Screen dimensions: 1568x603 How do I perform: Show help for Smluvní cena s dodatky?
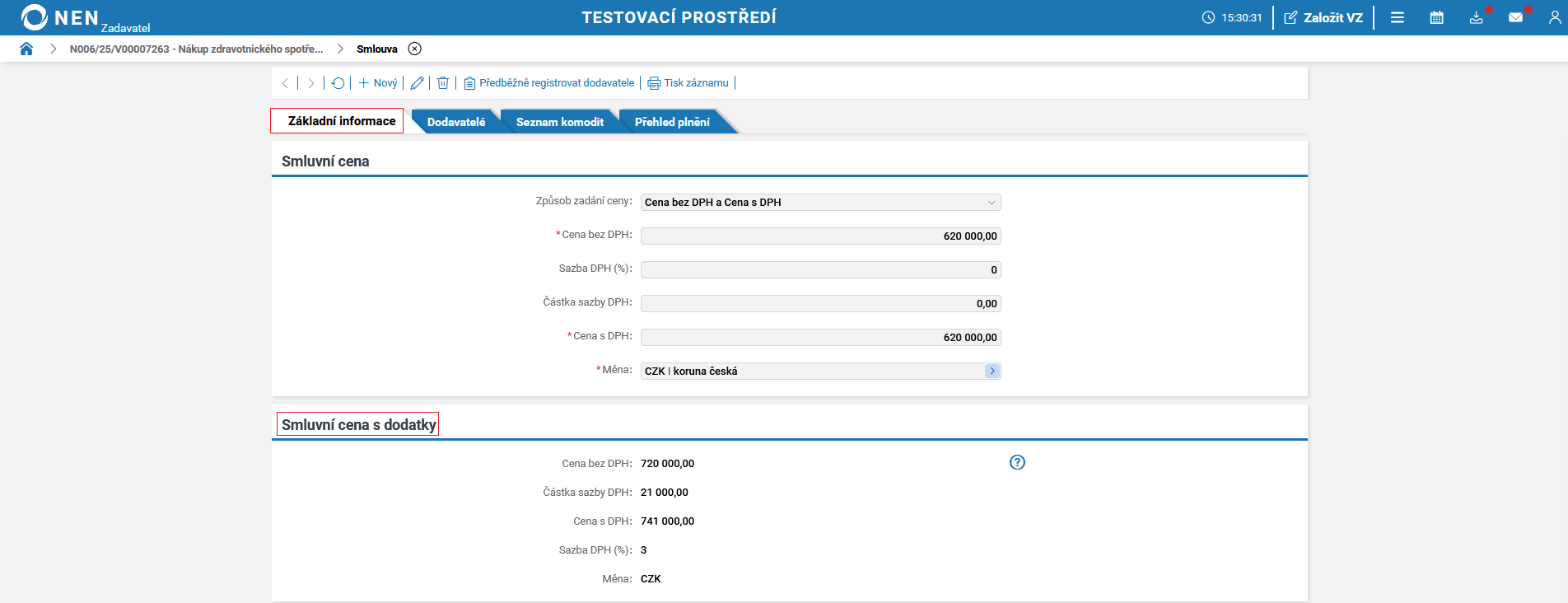click(x=1017, y=462)
